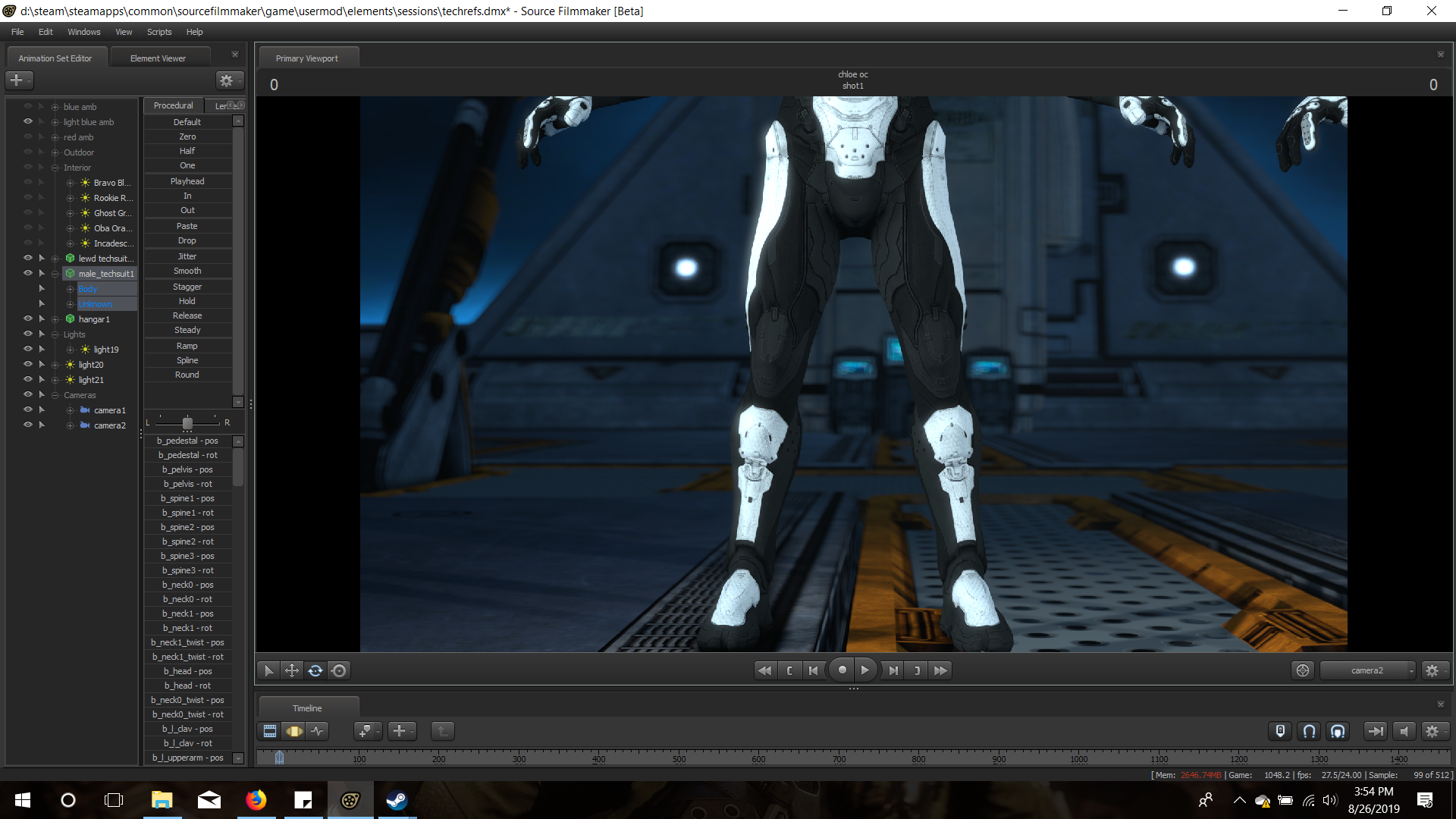
Task: Click timeline skip-to-end arrow button
Action: tap(1375, 731)
